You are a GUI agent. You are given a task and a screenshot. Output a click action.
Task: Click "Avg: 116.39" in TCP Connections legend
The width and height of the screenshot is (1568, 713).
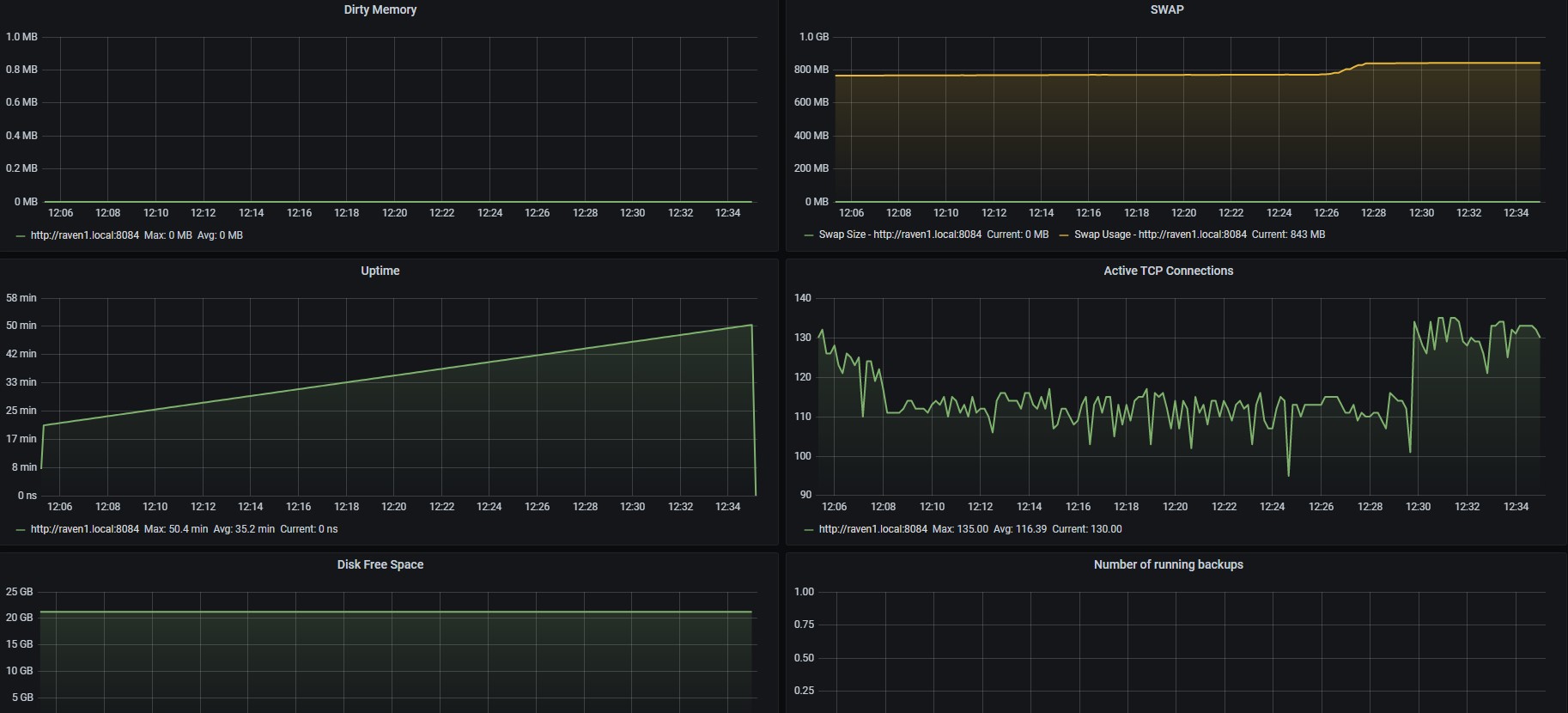1020,529
